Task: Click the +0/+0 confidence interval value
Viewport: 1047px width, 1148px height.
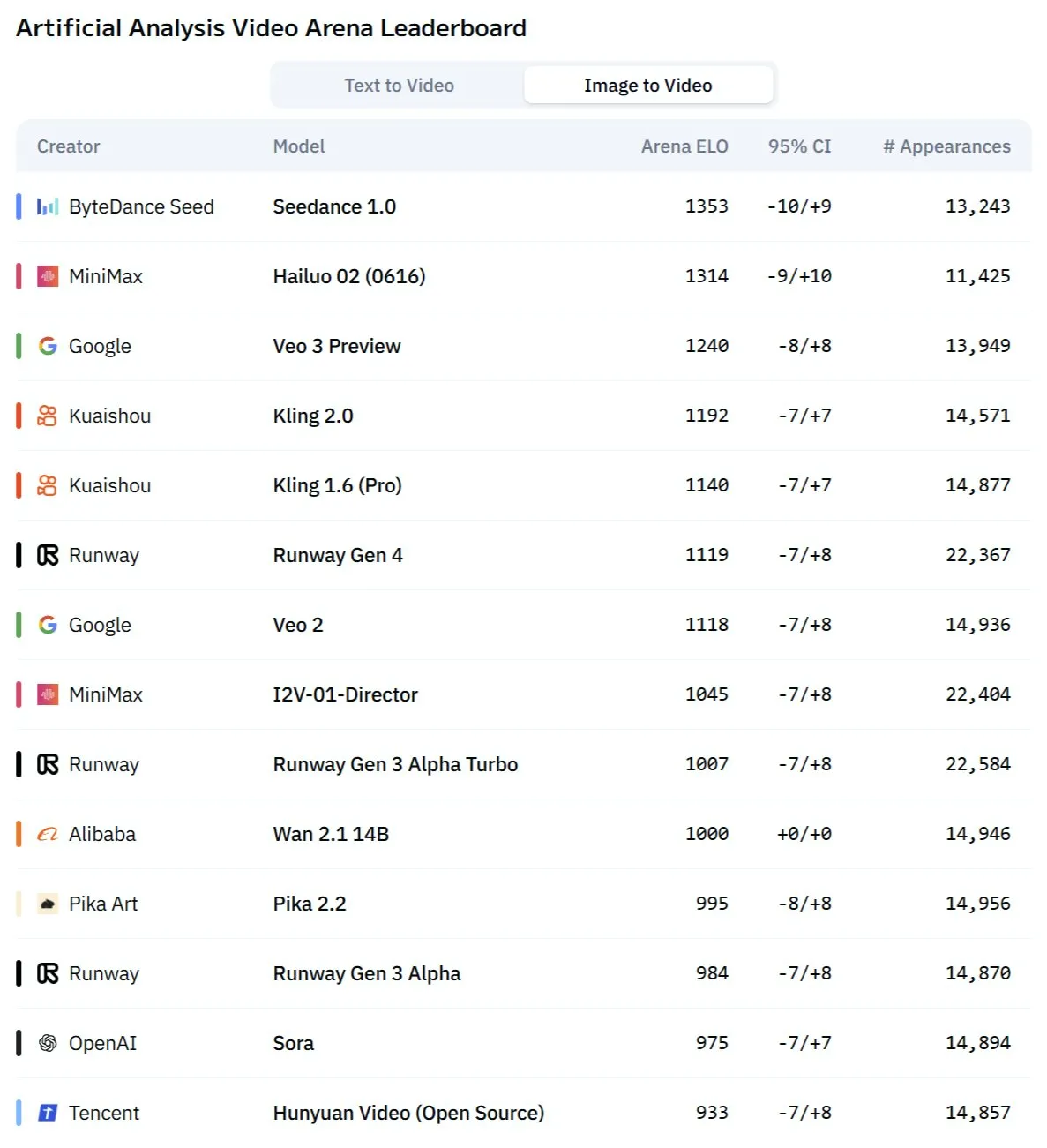Action: coord(804,834)
